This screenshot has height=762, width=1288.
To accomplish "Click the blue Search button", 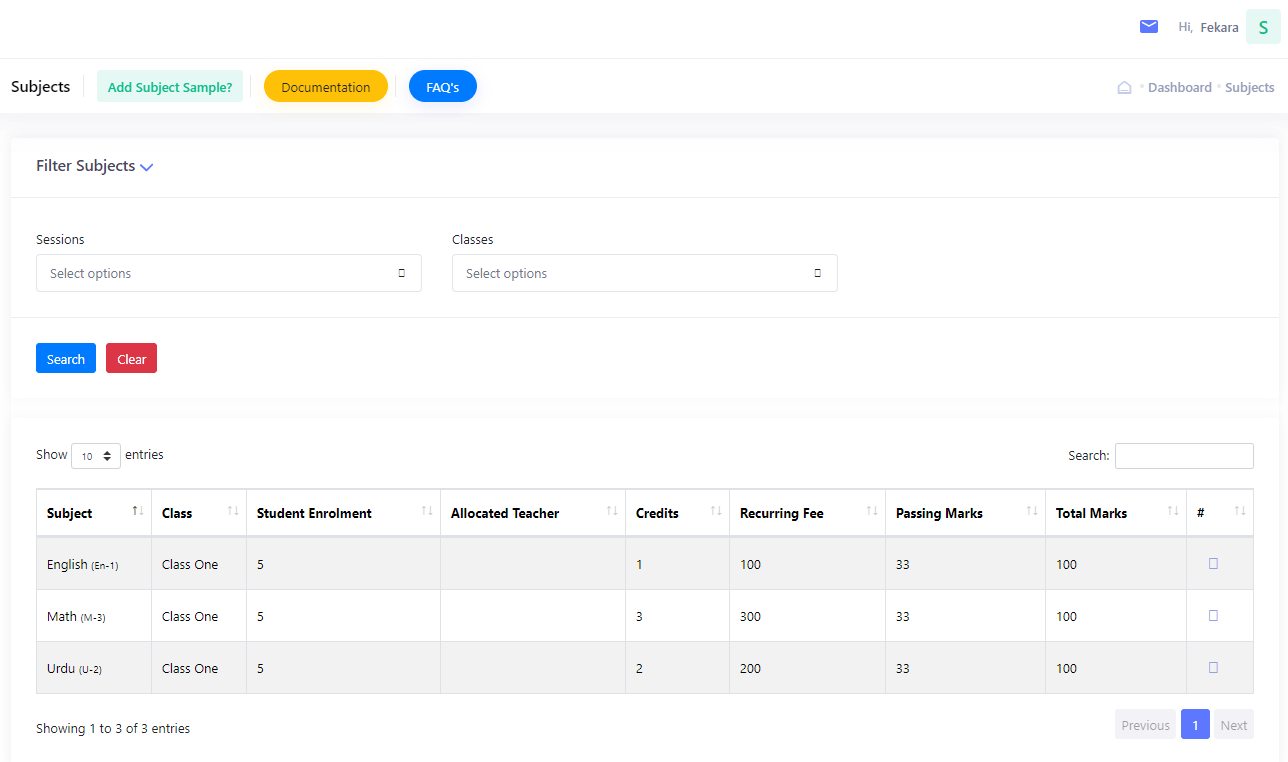I will click(66, 359).
